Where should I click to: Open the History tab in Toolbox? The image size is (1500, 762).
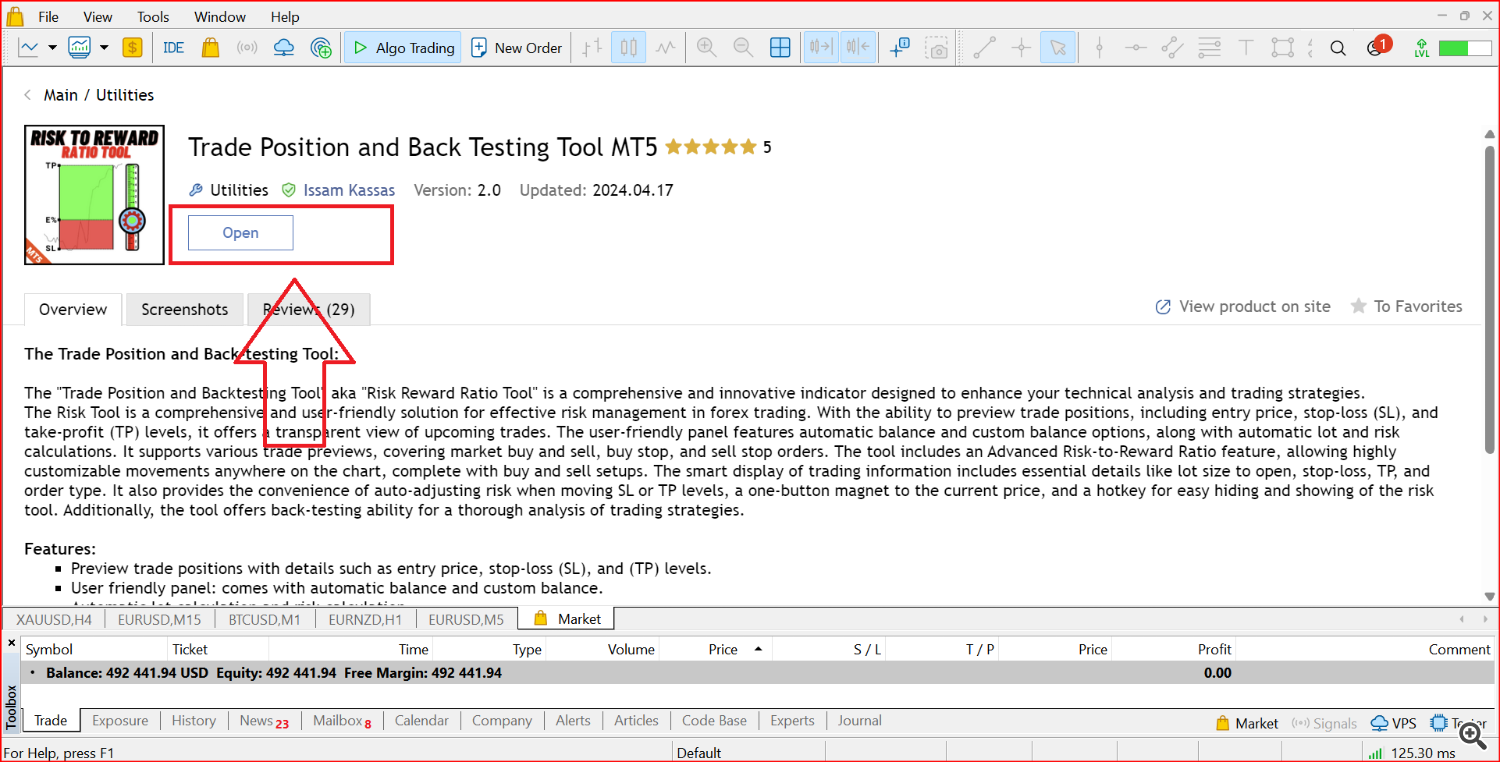point(193,721)
